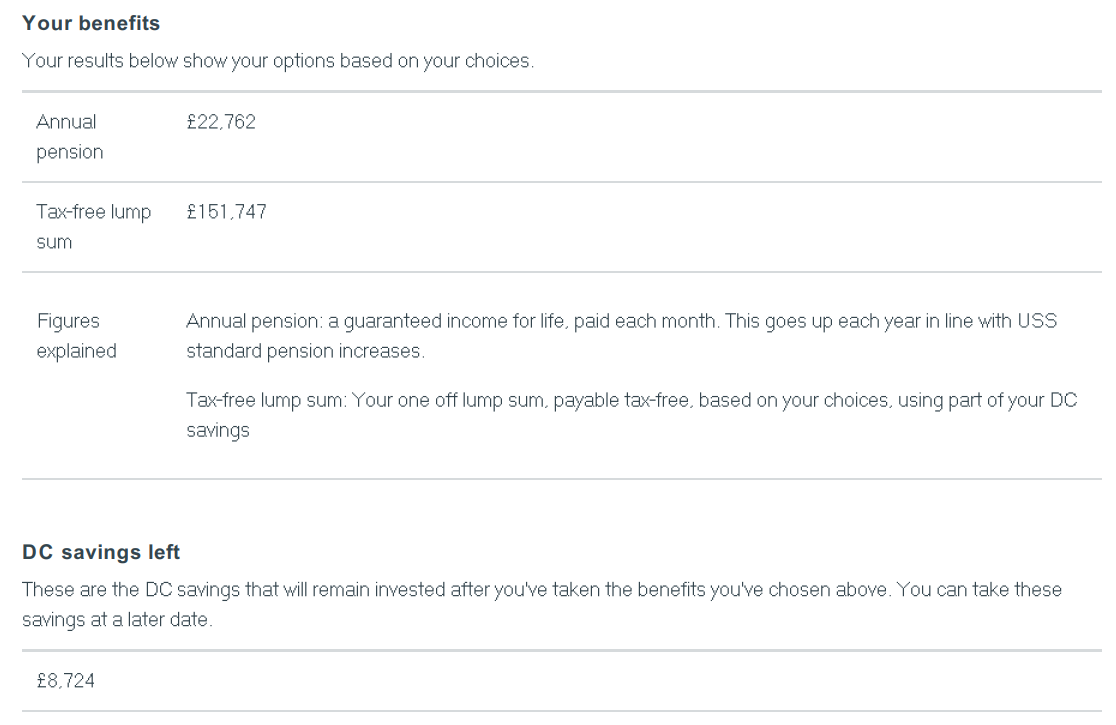Click the word 'sum' under Tax-free lump
Image resolution: width=1116 pixels, height=725 pixels.
54,243
